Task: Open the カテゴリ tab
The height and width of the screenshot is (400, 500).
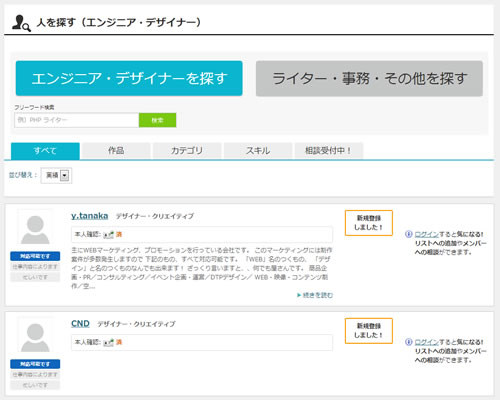Action: tap(187, 151)
